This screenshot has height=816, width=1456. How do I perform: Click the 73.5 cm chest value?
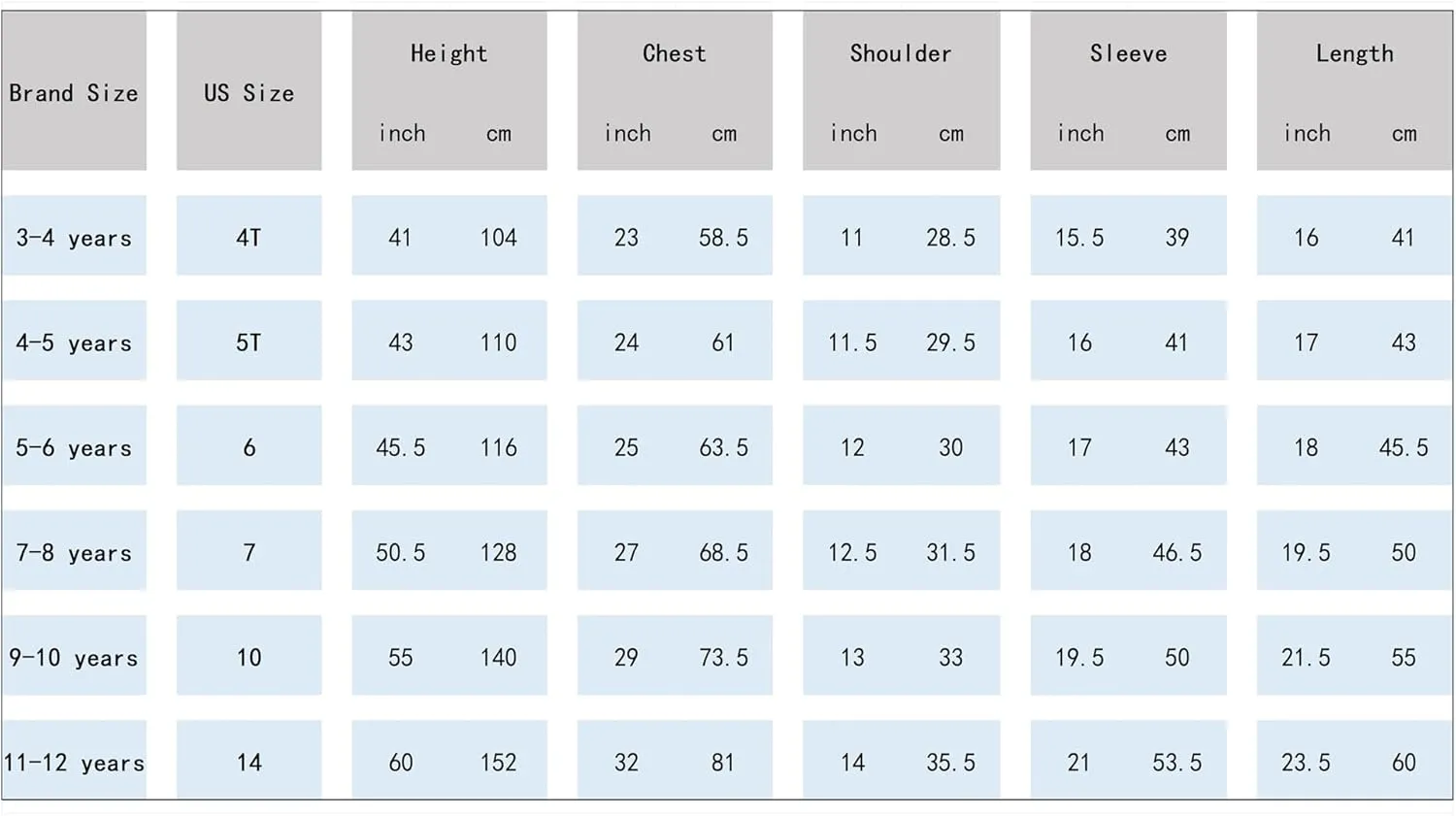point(724,657)
